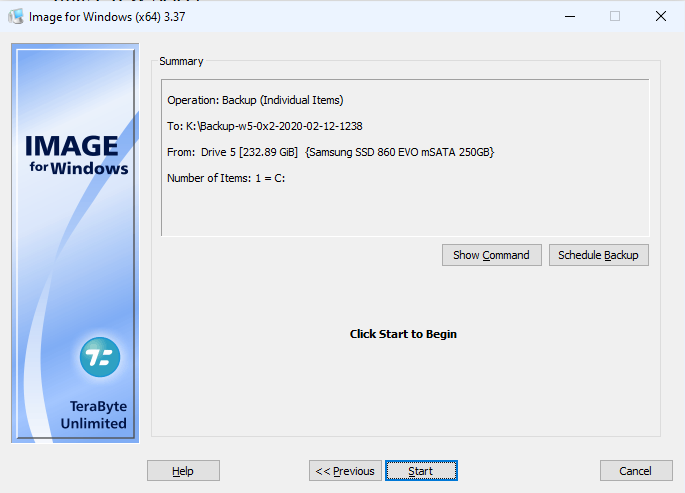
Task: Click the Image for Windows title bar icon
Action: tap(16, 17)
